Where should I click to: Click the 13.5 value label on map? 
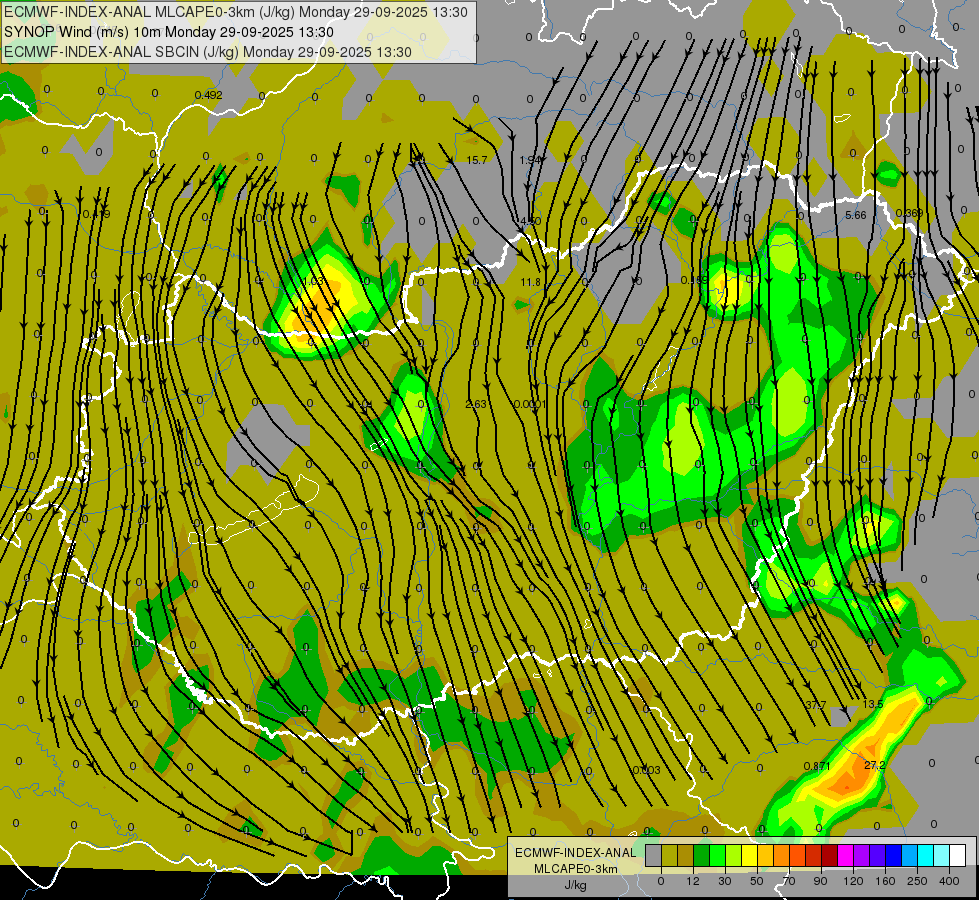(x=873, y=705)
